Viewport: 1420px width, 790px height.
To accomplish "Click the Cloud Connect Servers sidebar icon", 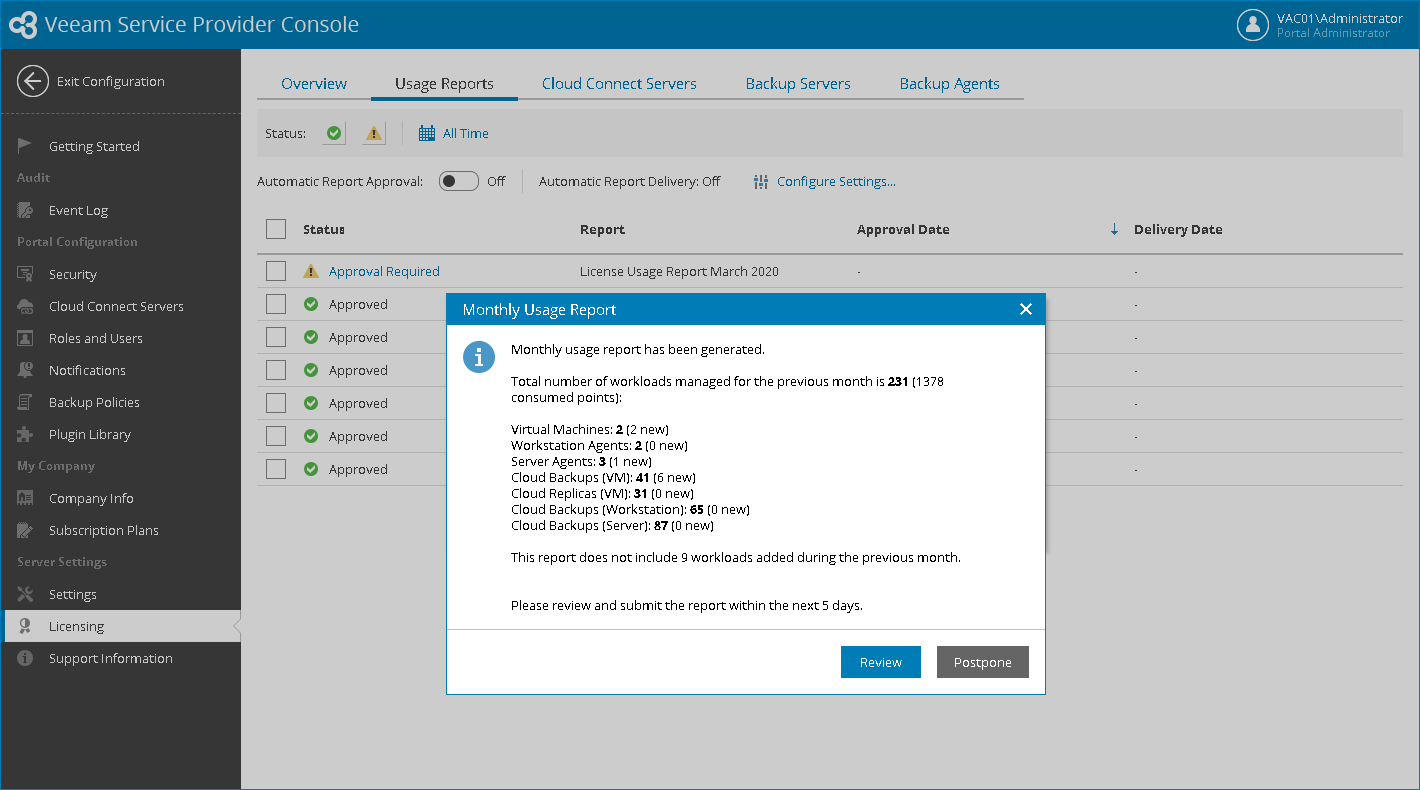I will (26, 306).
